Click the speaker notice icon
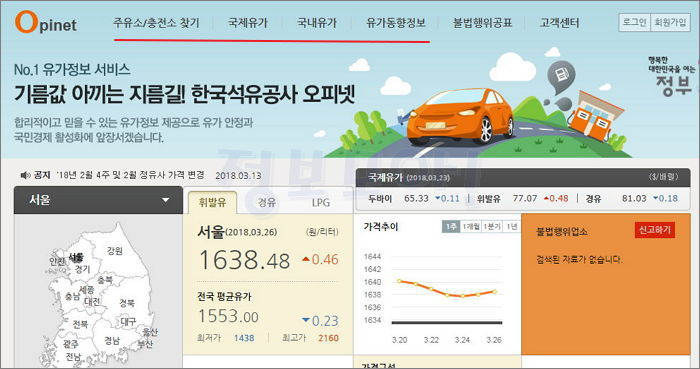Viewport: 700px width, 369px height. (x=25, y=175)
